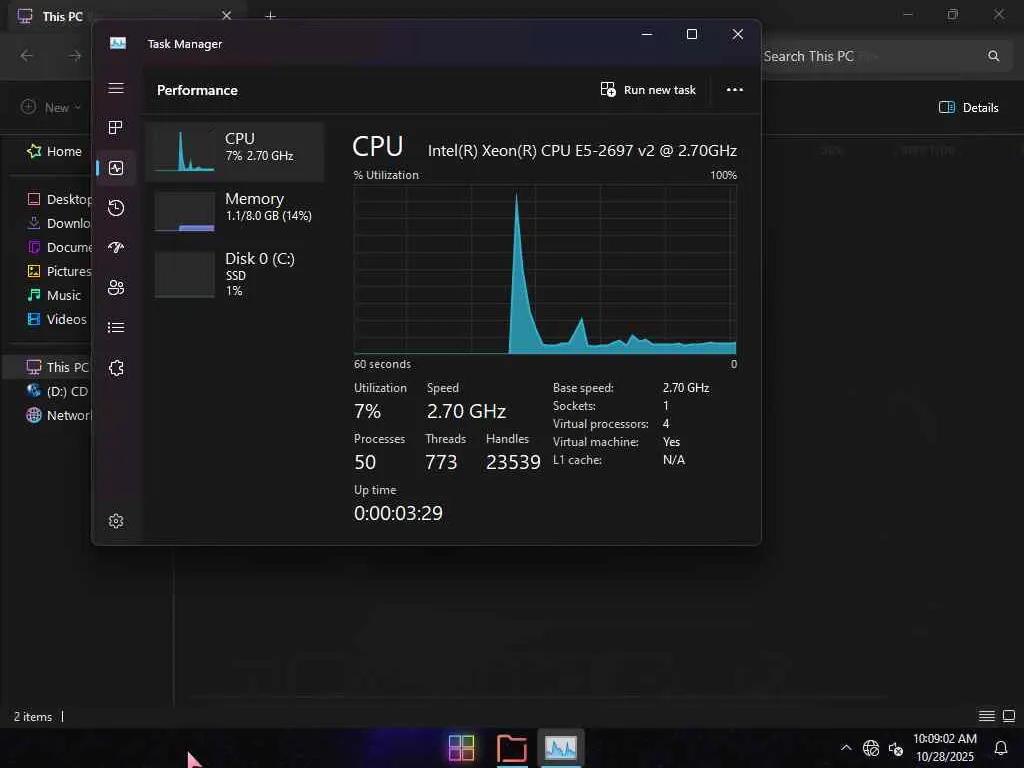Click the 2.70 GHz speed value

(466, 411)
